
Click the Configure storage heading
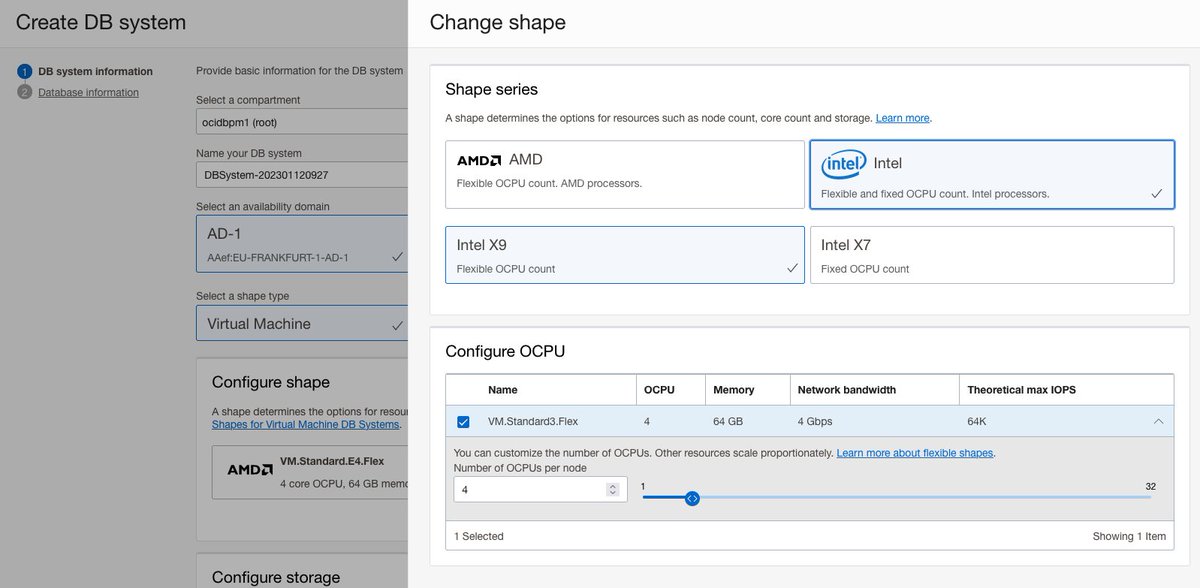(x=276, y=577)
